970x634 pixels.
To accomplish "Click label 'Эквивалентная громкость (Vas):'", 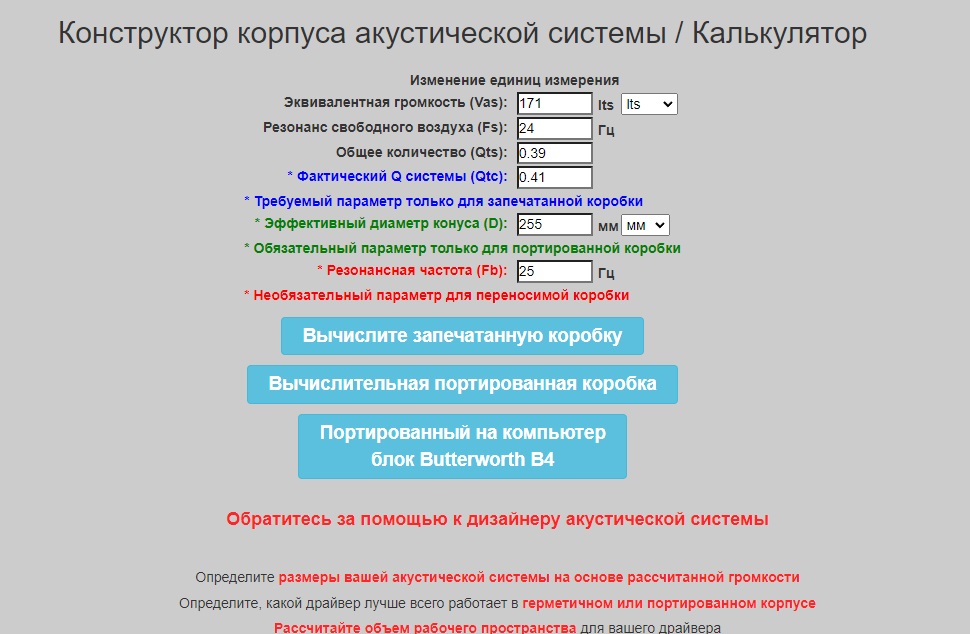I will (x=395, y=103).
